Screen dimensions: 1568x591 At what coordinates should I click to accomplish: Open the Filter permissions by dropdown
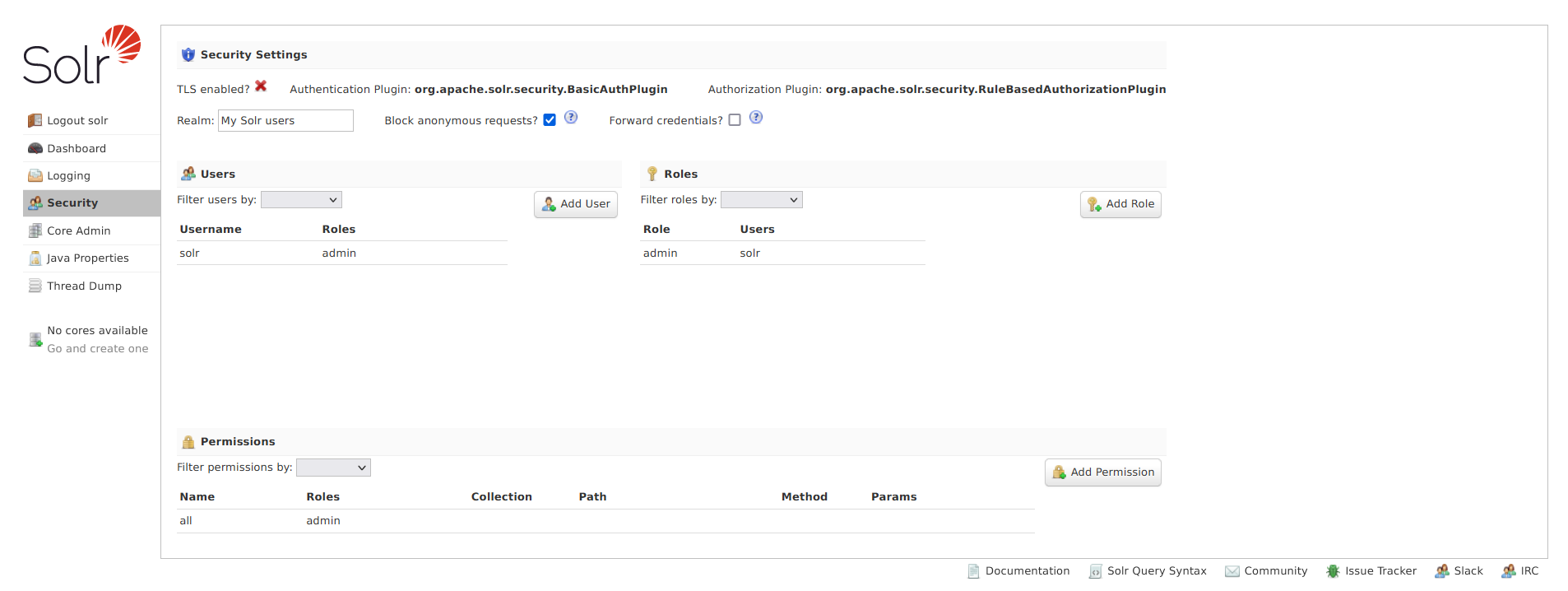(333, 468)
